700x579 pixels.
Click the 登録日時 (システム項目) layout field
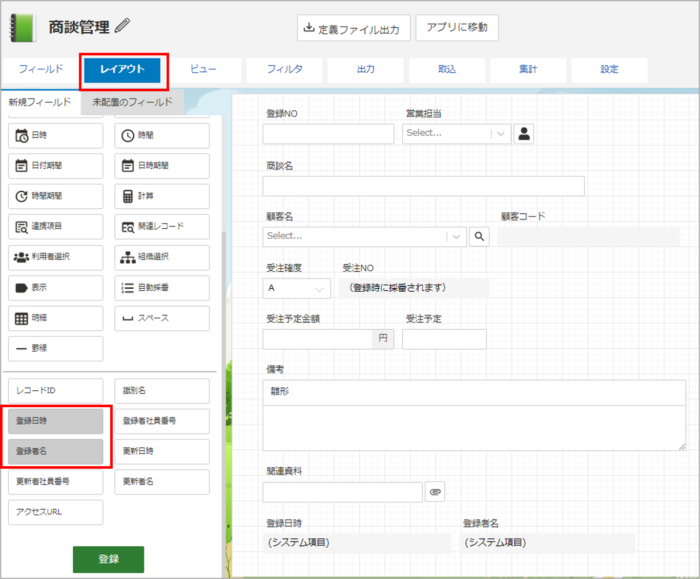(x=357, y=543)
